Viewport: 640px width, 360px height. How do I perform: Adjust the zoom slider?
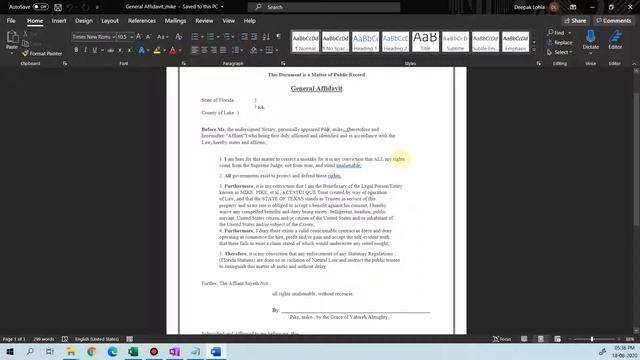(592, 339)
